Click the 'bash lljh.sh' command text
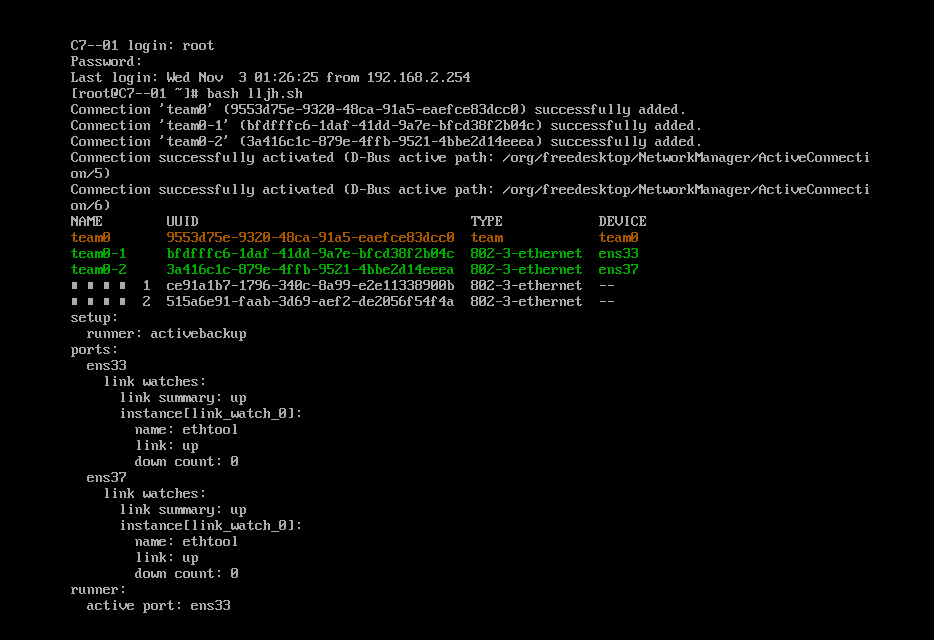The image size is (934, 640). coord(254,94)
